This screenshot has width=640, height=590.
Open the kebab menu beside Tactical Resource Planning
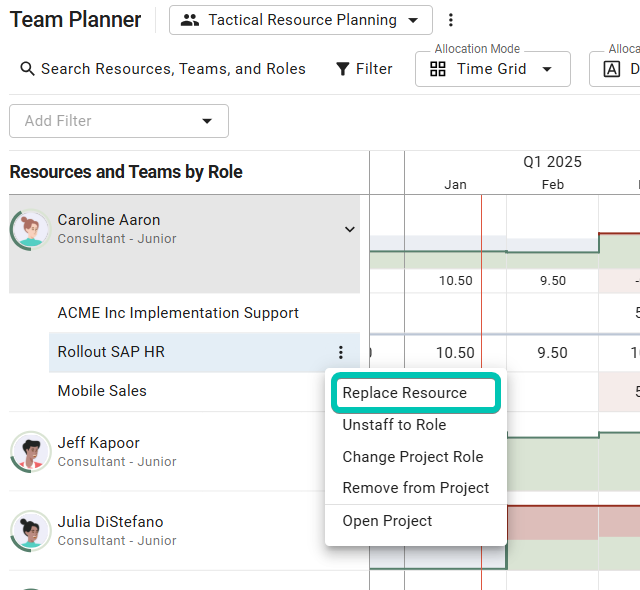click(450, 20)
